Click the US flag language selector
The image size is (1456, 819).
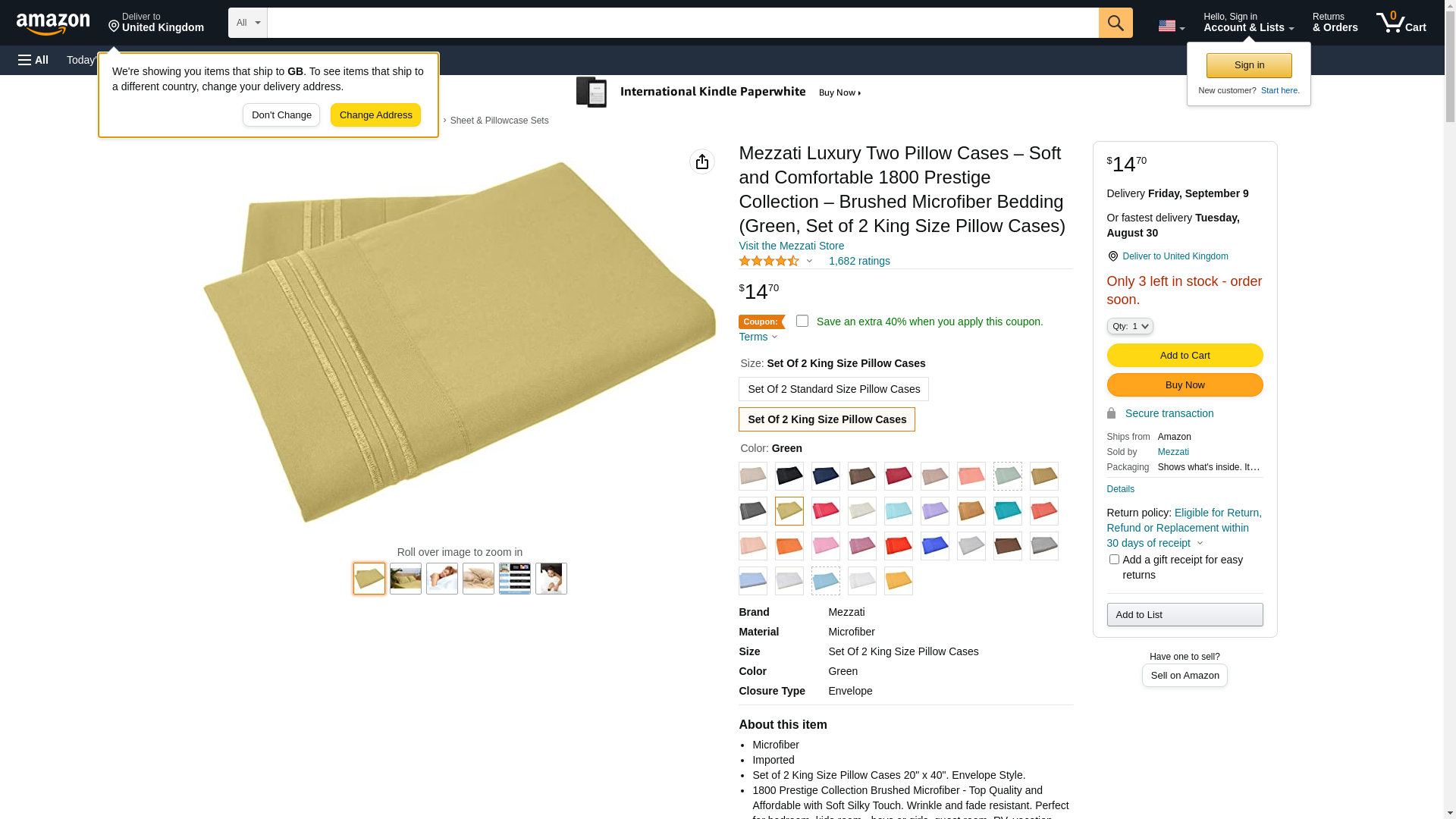tap(1171, 26)
